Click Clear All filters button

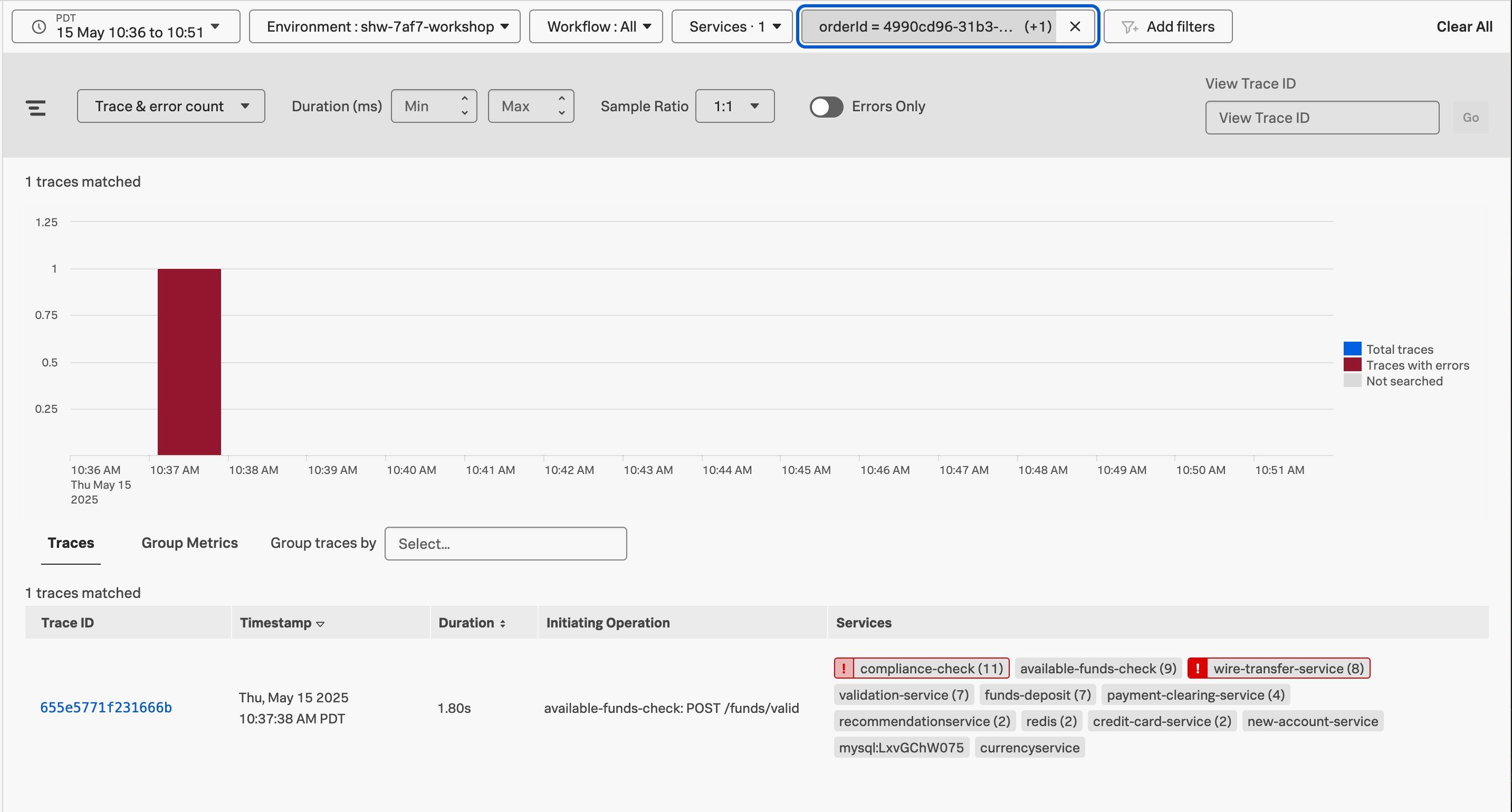tap(1464, 27)
